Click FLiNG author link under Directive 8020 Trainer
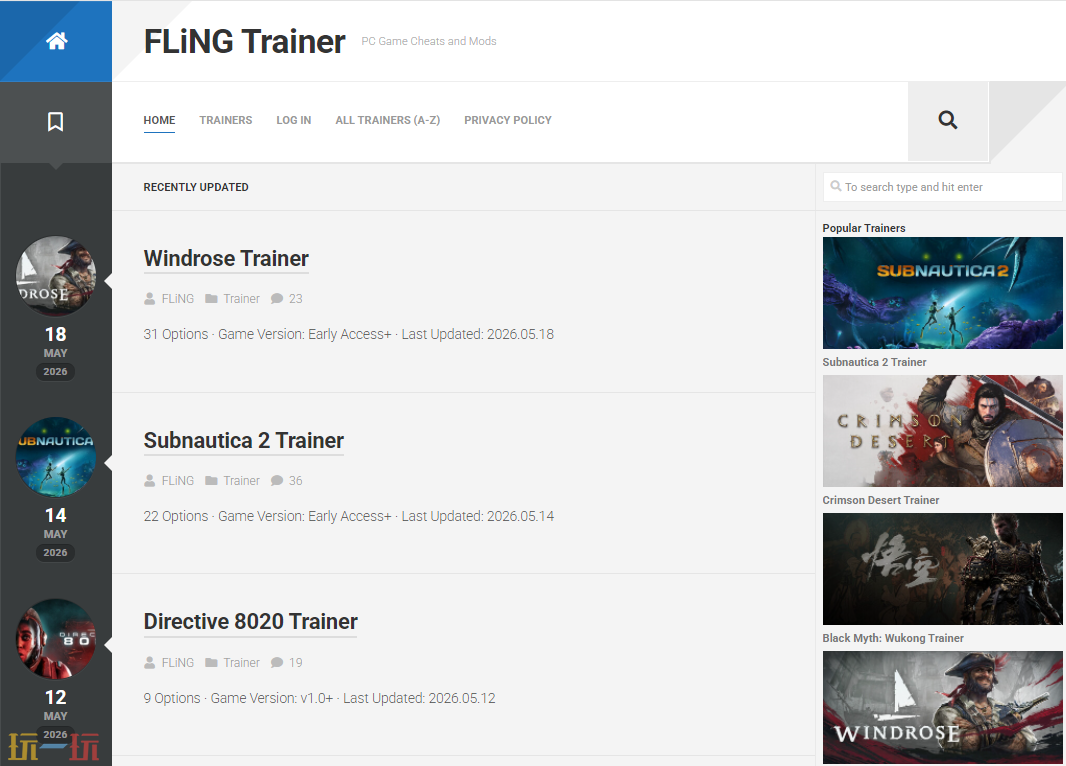The width and height of the screenshot is (1066, 766). 177,663
